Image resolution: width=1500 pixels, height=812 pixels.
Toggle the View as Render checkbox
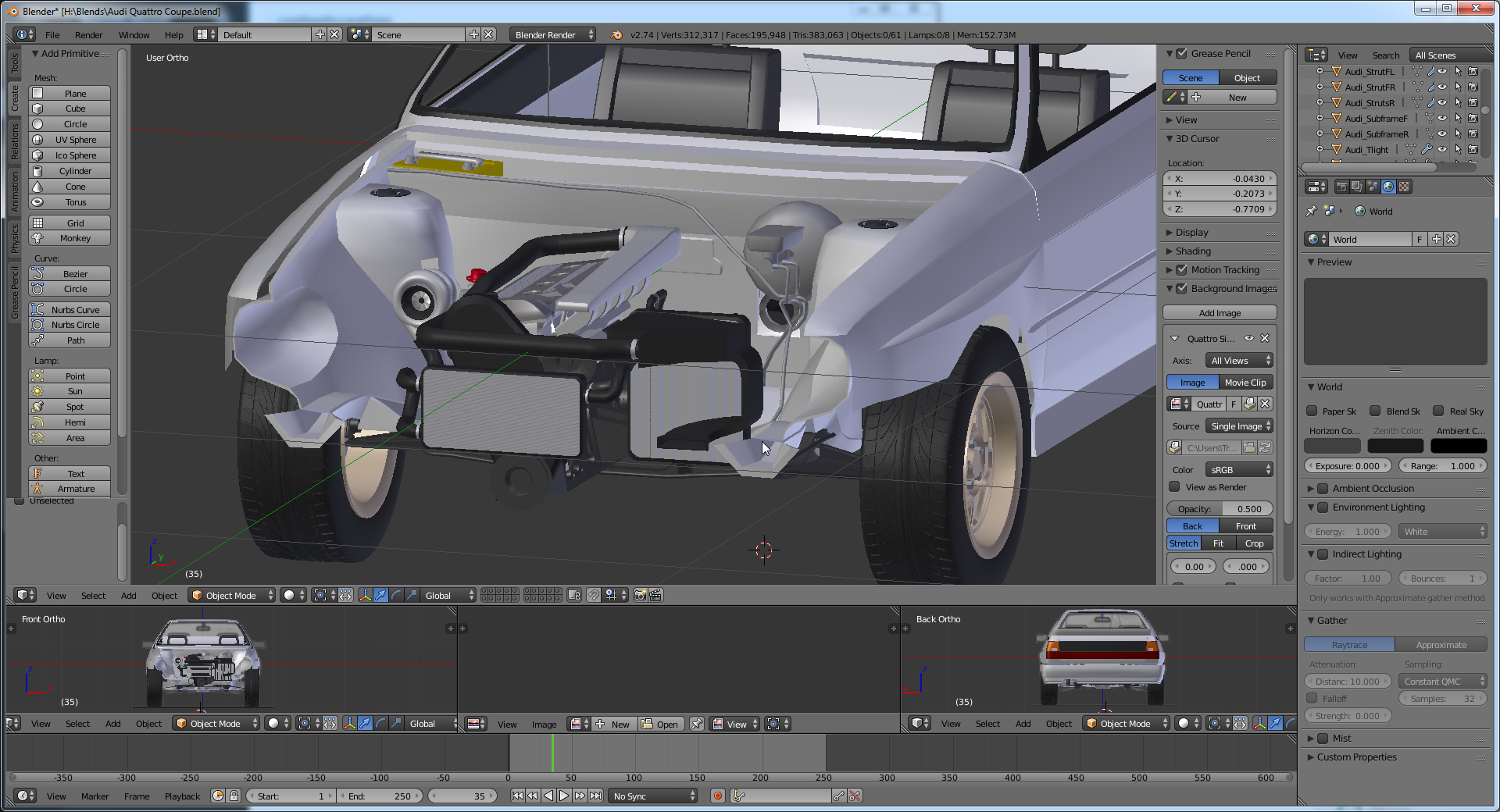(x=1174, y=487)
